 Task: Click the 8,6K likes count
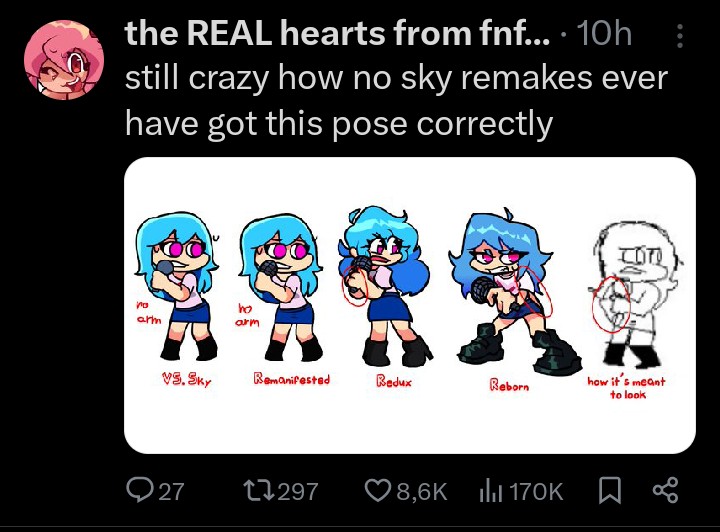pos(422,491)
